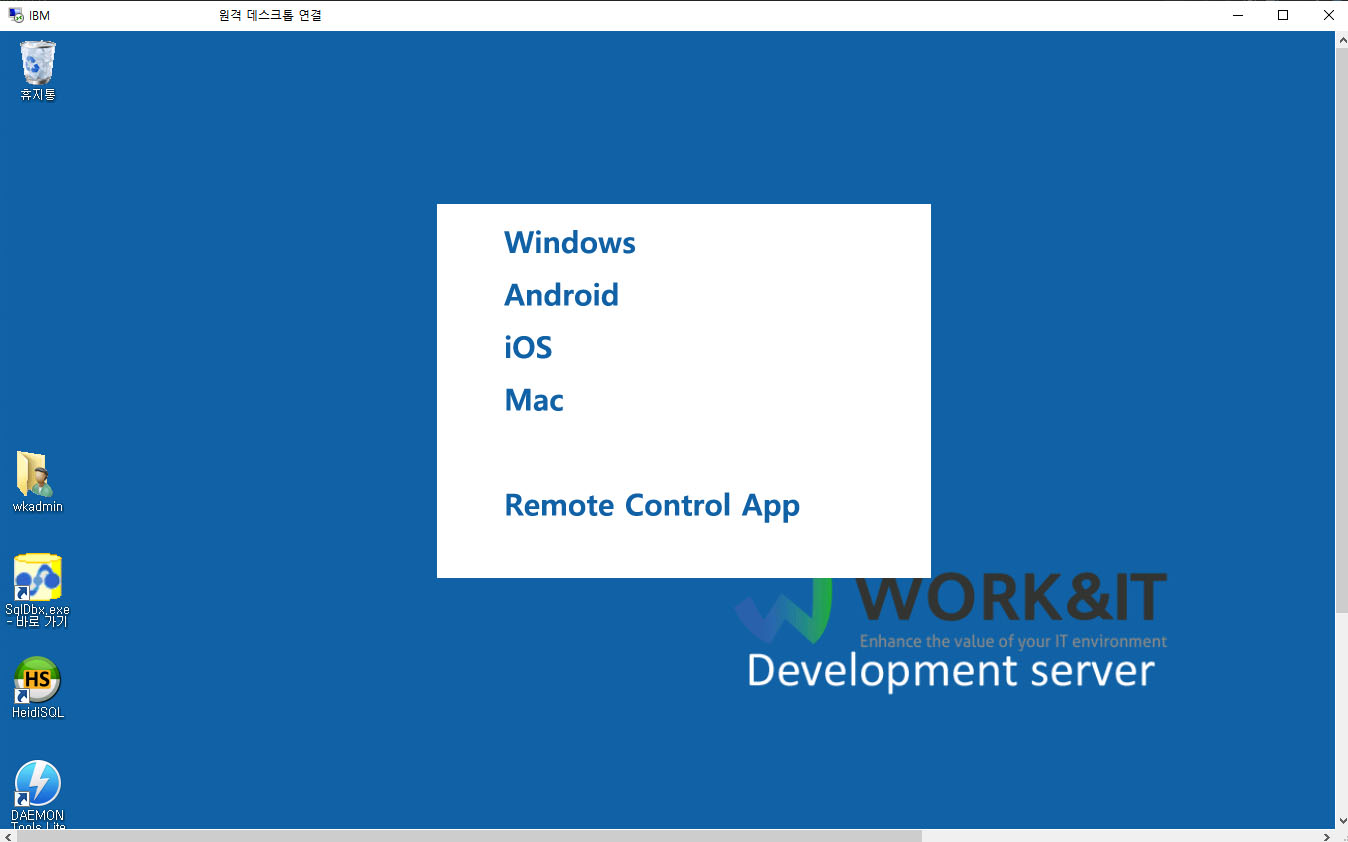The height and width of the screenshot is (842, 1348).
Task: Click the horizontal scrollbar left arrow
Action: pos(7,835)
